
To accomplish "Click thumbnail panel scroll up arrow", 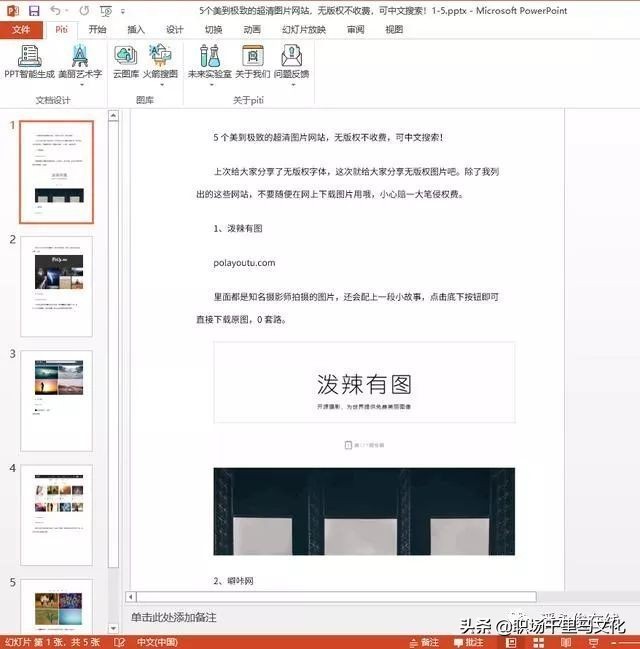I will pos(113,116).
